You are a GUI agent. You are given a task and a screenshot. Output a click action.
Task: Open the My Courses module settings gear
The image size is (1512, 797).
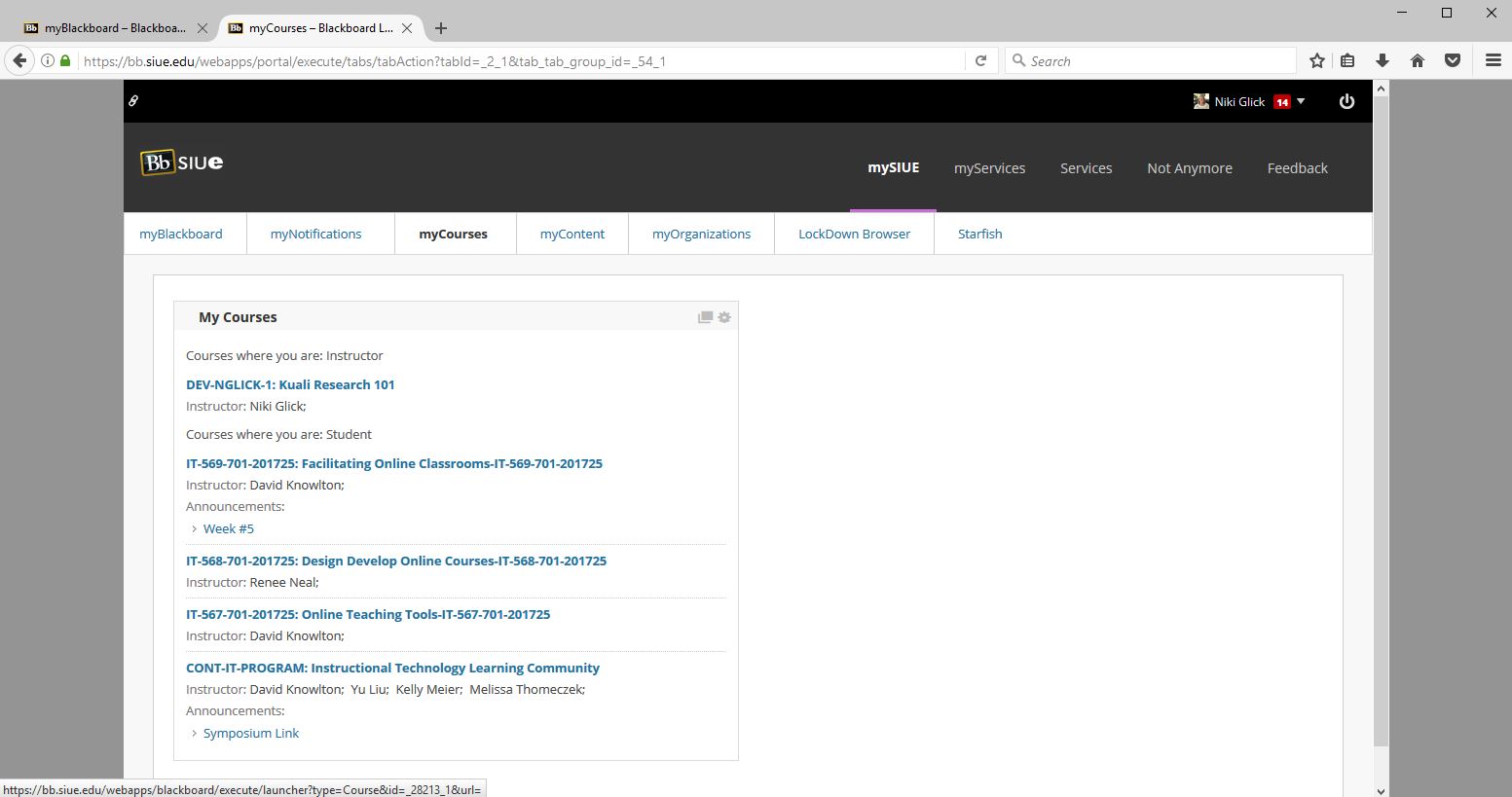[724, 317]
